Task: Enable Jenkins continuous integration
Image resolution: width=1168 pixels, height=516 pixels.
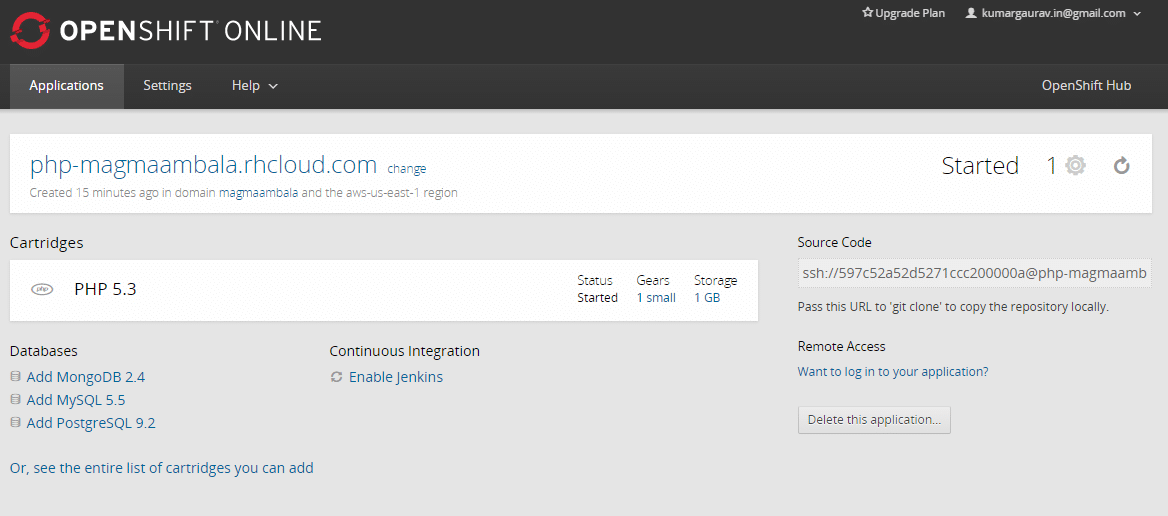Action: (396, 377)
